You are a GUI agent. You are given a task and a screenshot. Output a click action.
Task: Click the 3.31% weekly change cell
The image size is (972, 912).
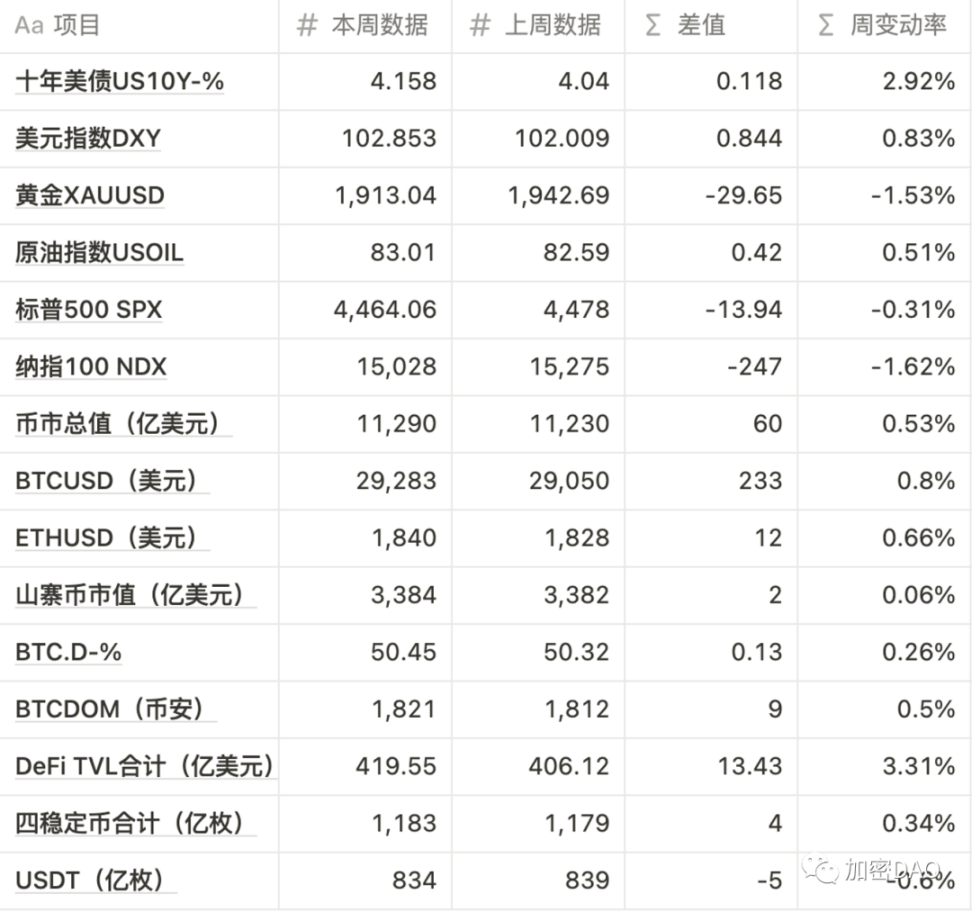pos(918,767)
